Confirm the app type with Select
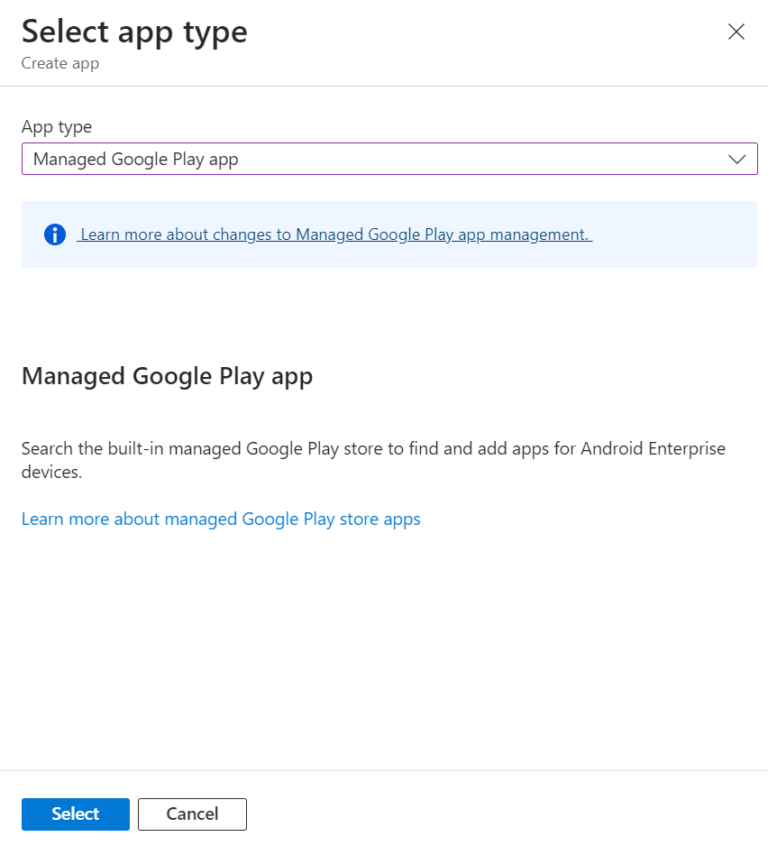The image size is (768, 855). tap(75, 814)
